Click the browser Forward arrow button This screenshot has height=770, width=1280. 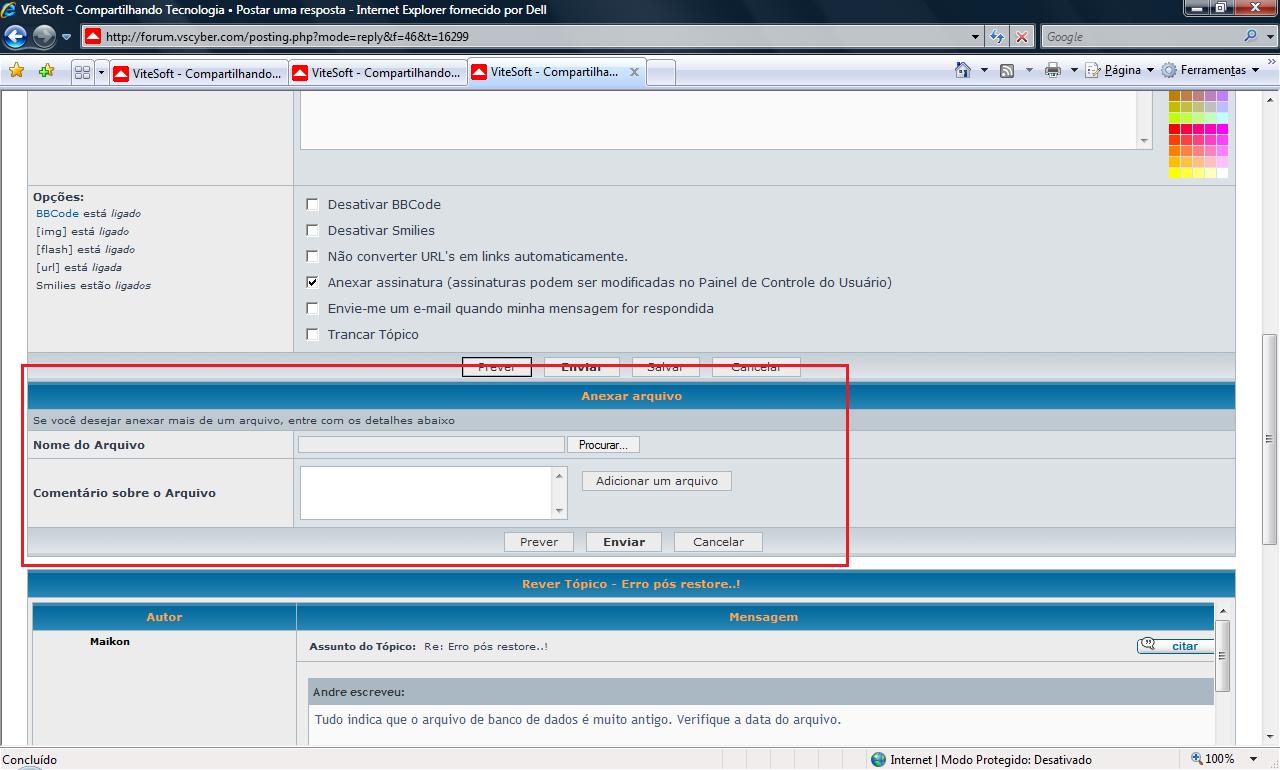[44, 37]
